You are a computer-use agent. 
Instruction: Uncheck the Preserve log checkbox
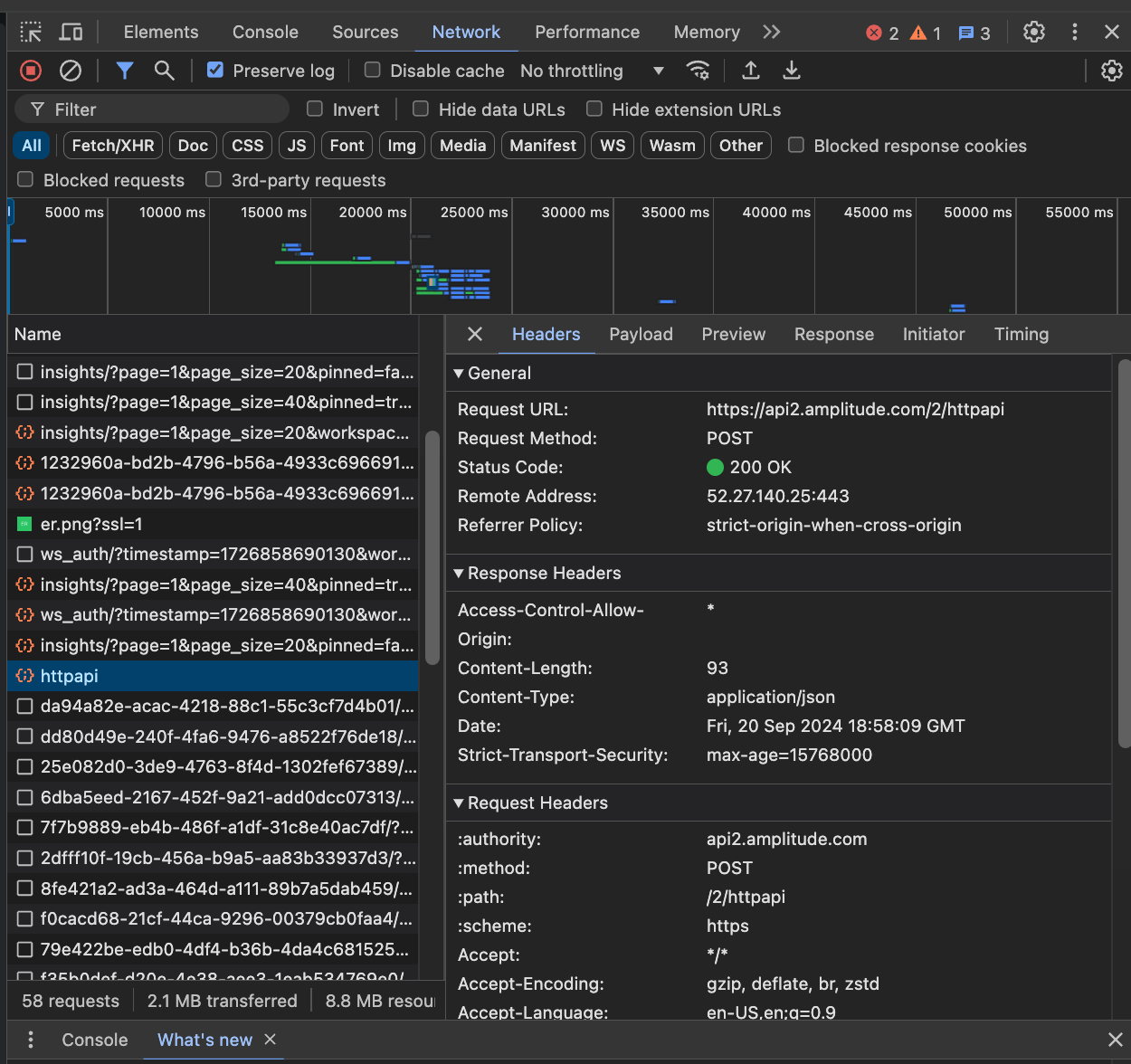pyautogui.click(x=215, y=70)
